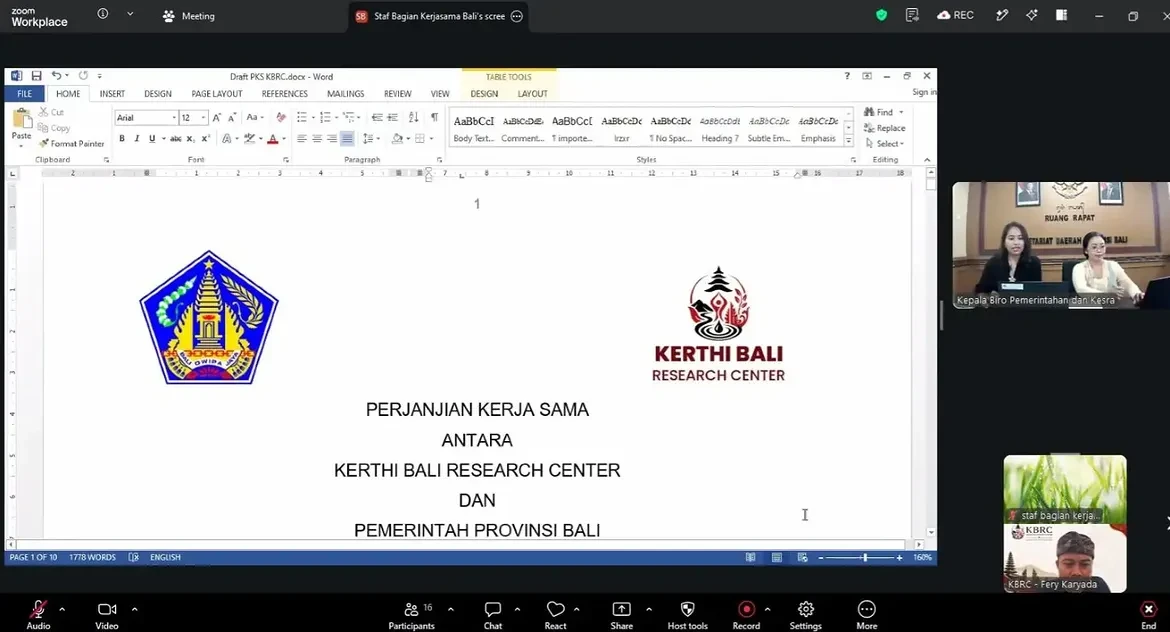Viewport: 1170px width, 632px height.
Task: Open the Zoom Chat panel
Action: click(492, 616)
